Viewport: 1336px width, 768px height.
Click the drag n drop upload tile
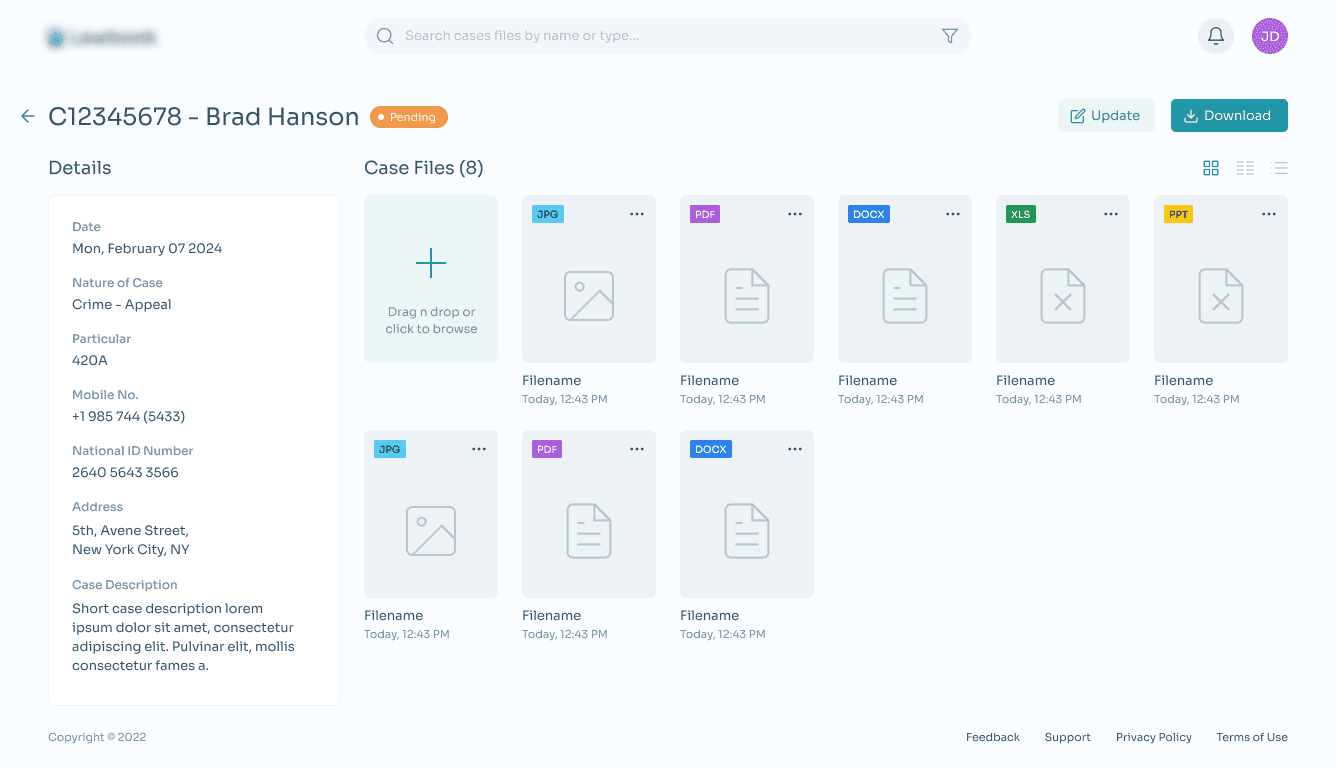(x=431, y=279)
